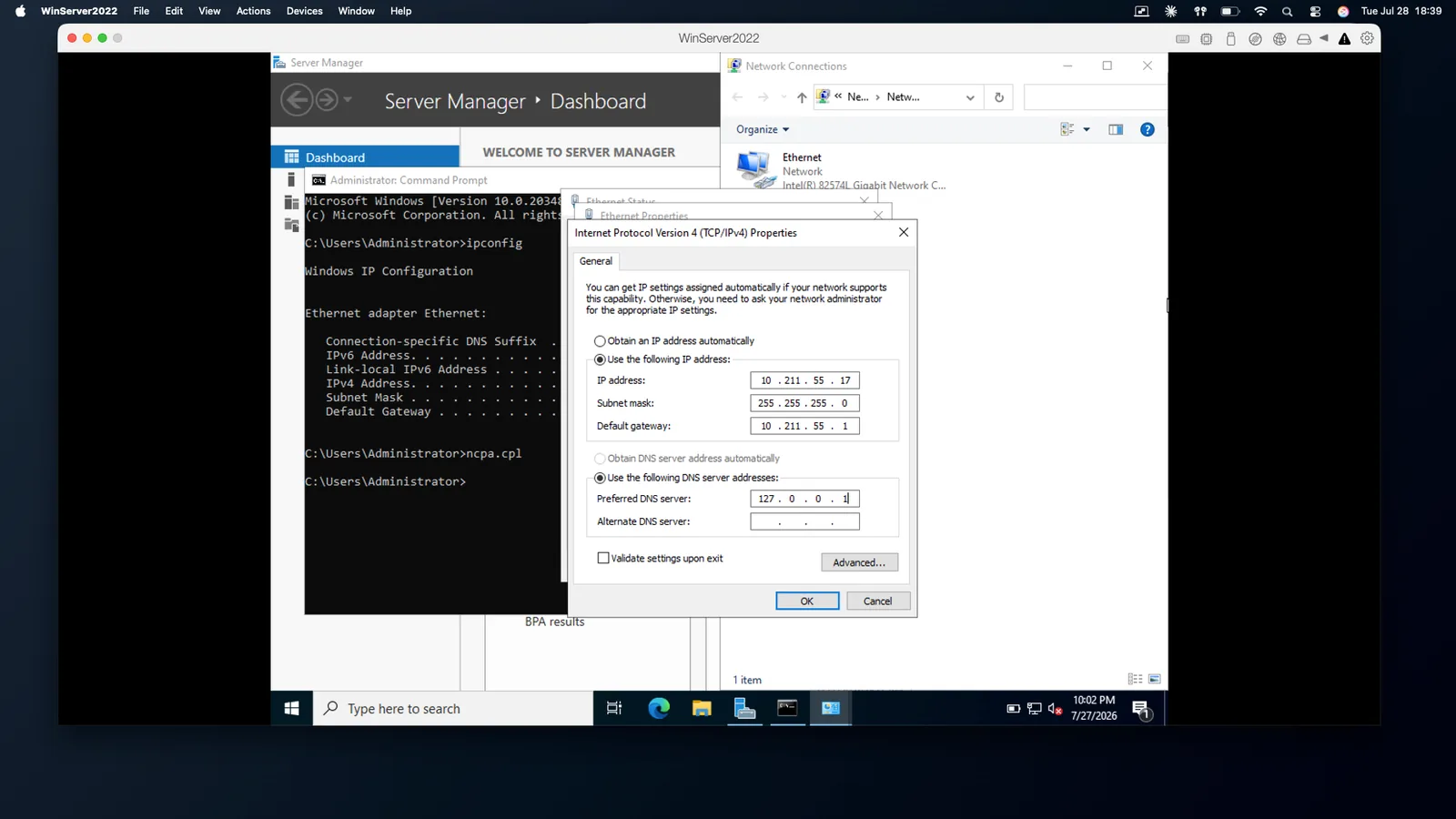Open the Devices menu in macOS menu bar
This screenshot has height=819, width=1456.
click(x=304, y=11)
